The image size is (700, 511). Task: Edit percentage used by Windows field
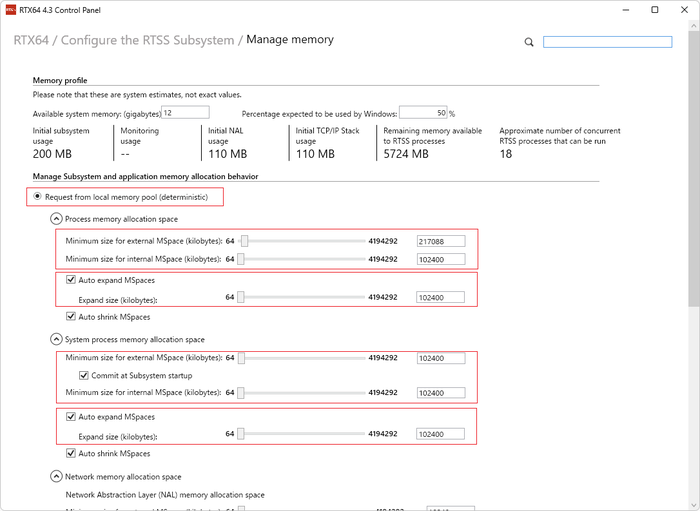(423, 112)
